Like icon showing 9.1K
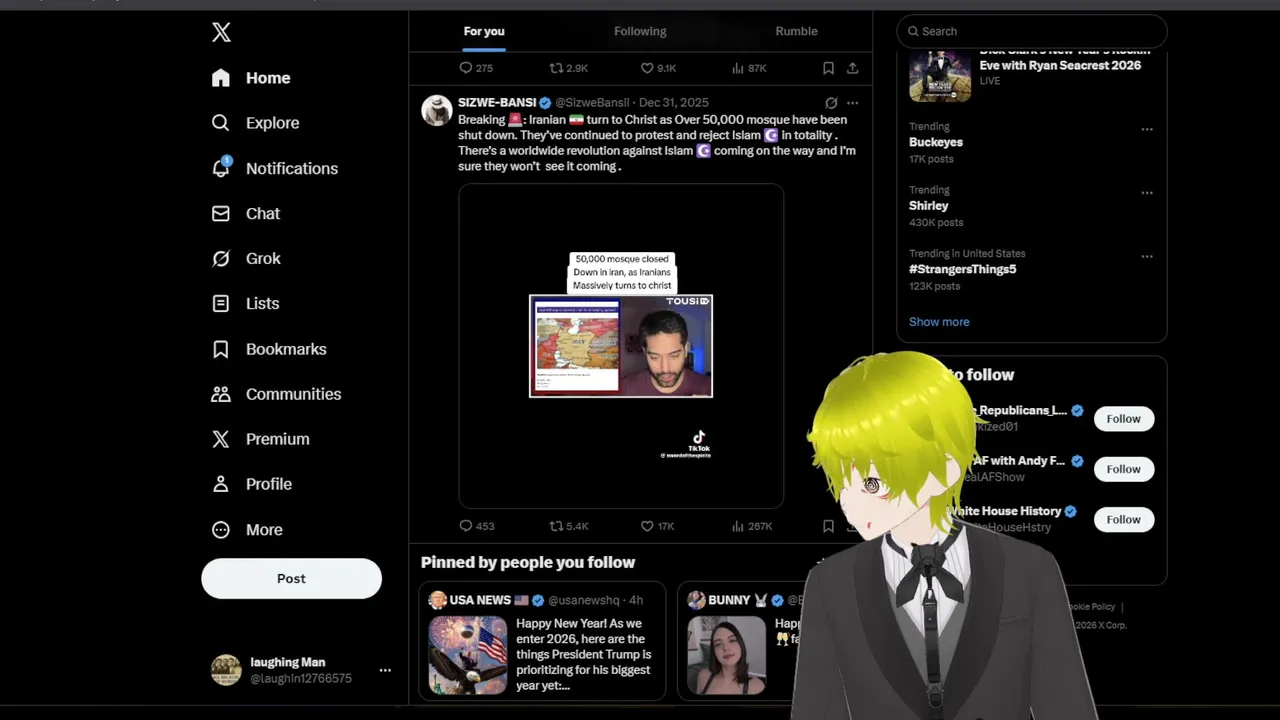Image resolution: width=1280 pixels, height=720 pixels. click(x=658, y=68)
